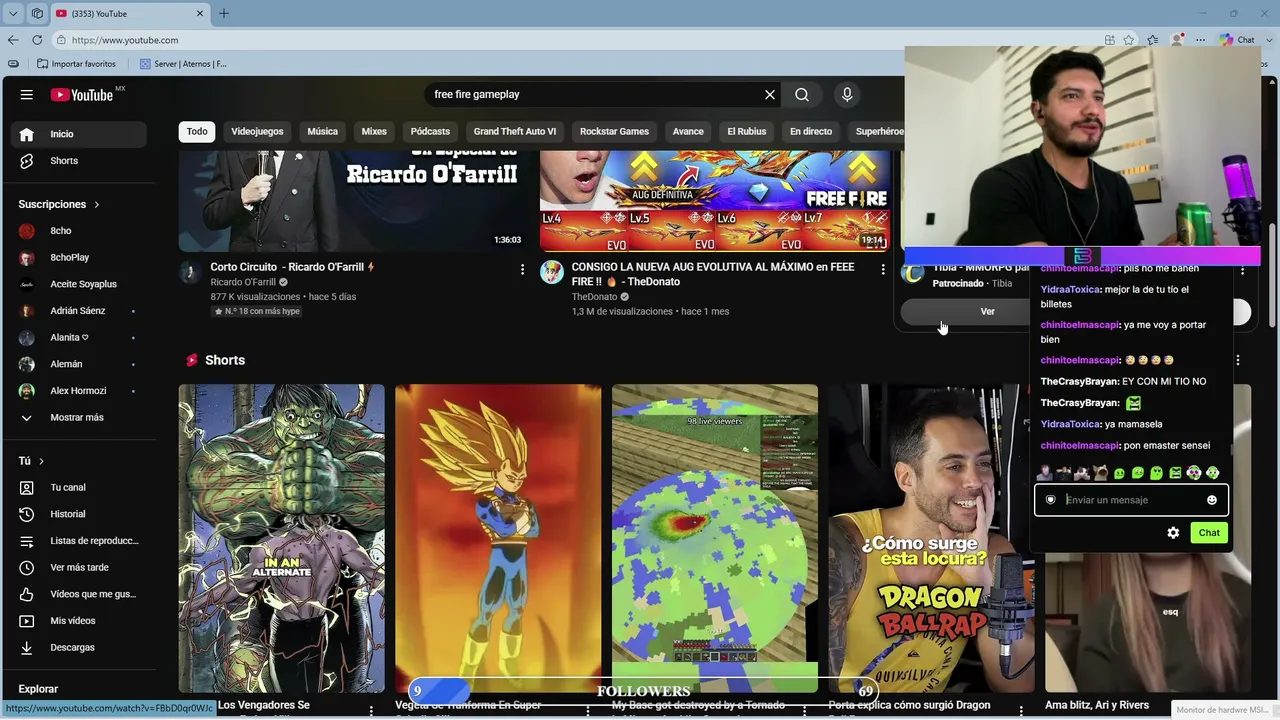The width and height of the screenshot is (1280, 720).
Task: Select the Todo filter chip
Action: [197, 132]
